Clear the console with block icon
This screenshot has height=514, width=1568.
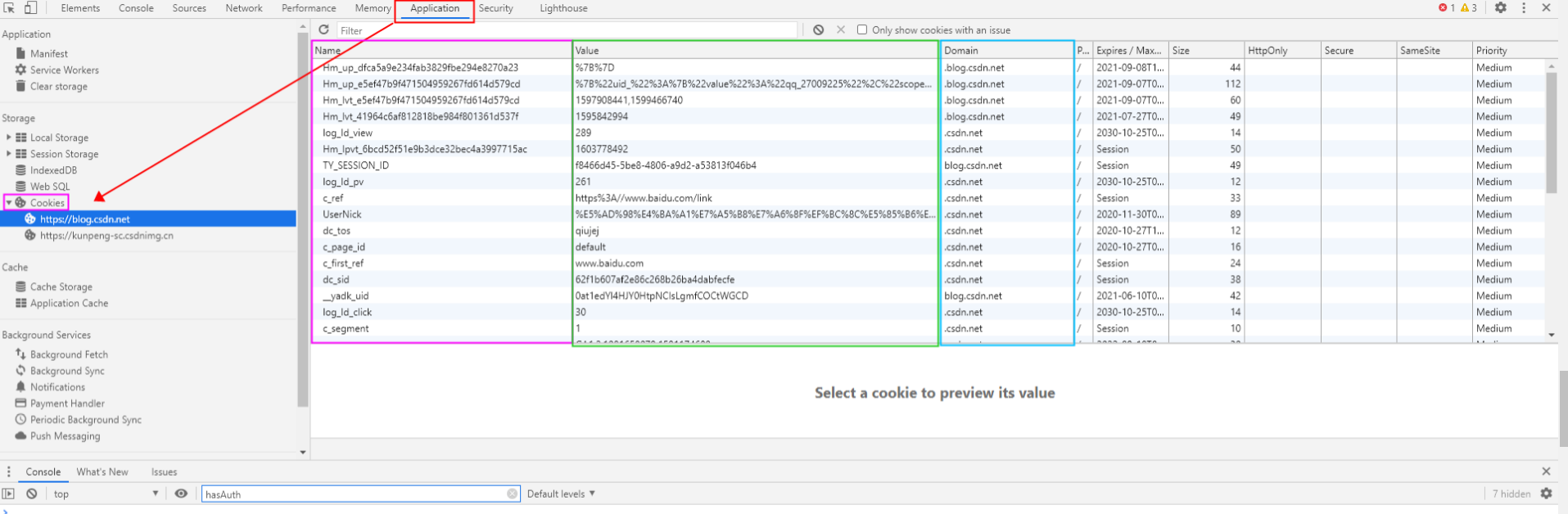(32, 494)
